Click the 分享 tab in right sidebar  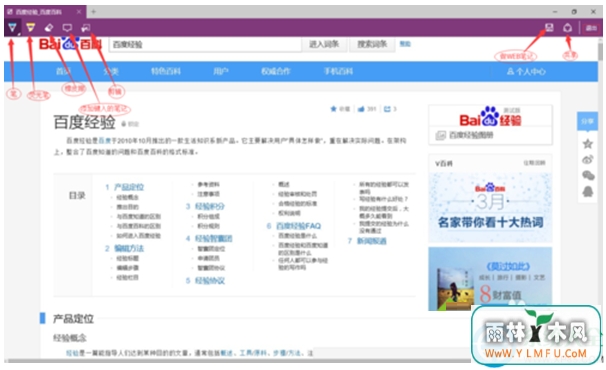pos(587,121)
